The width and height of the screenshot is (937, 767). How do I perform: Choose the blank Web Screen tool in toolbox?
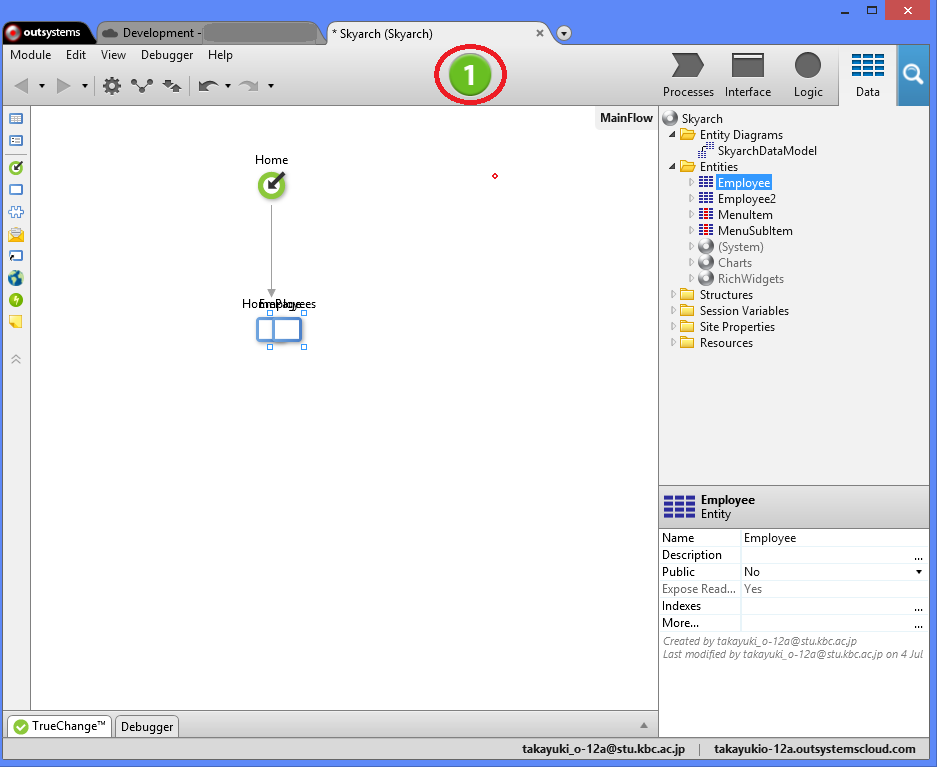(16, 190)
